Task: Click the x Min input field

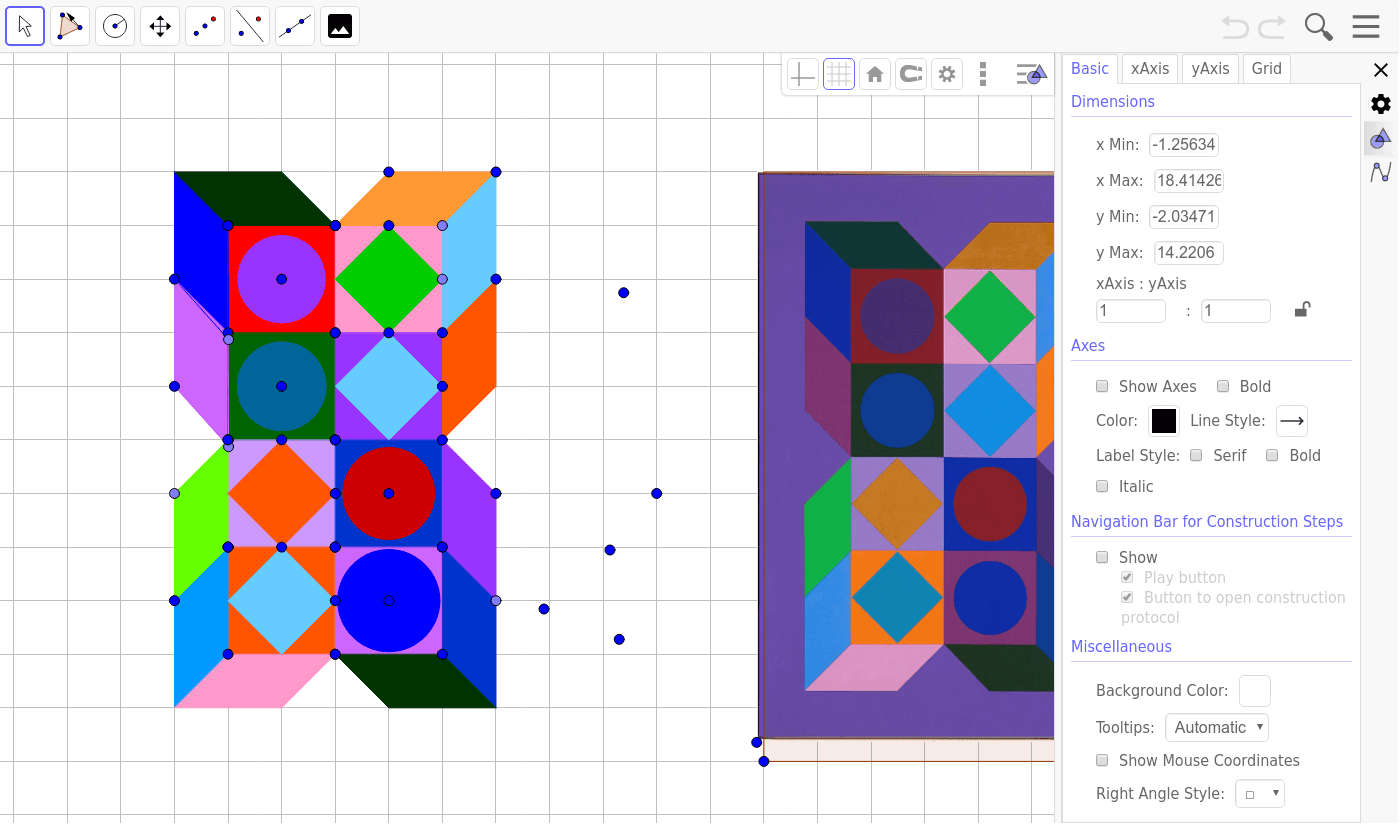Action: 1184,145
